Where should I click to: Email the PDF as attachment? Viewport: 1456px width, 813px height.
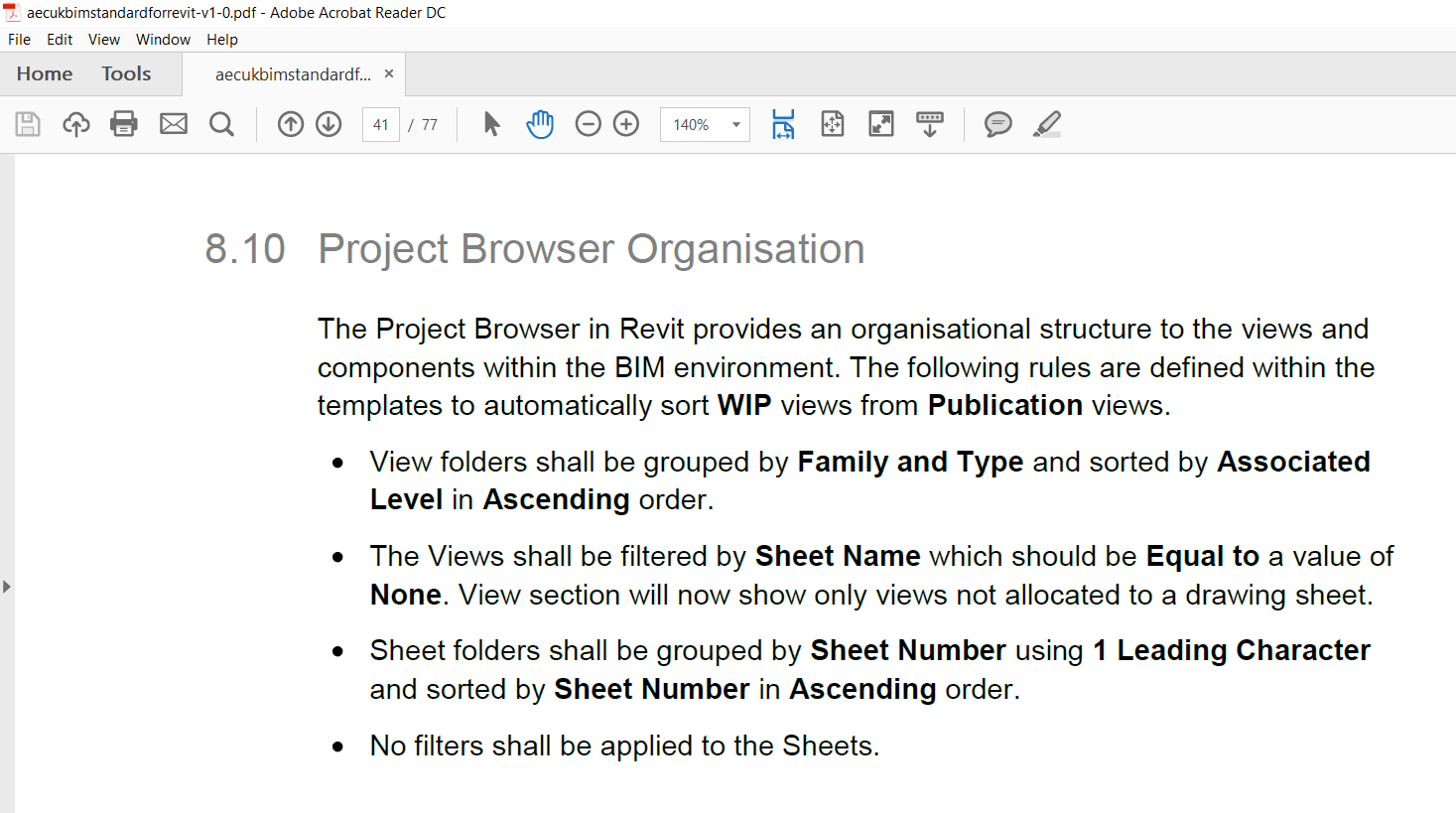173,124
